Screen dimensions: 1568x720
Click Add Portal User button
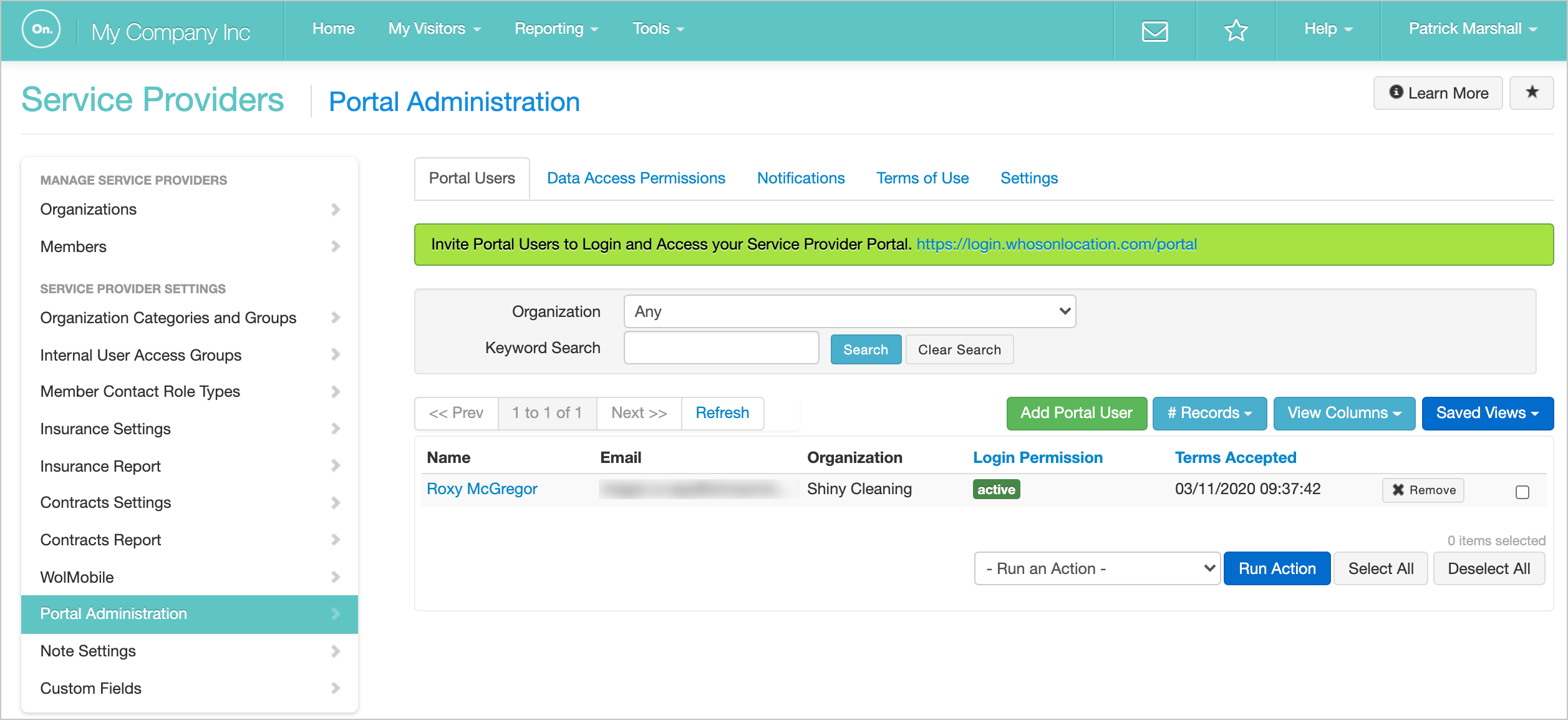[1076, 413]
